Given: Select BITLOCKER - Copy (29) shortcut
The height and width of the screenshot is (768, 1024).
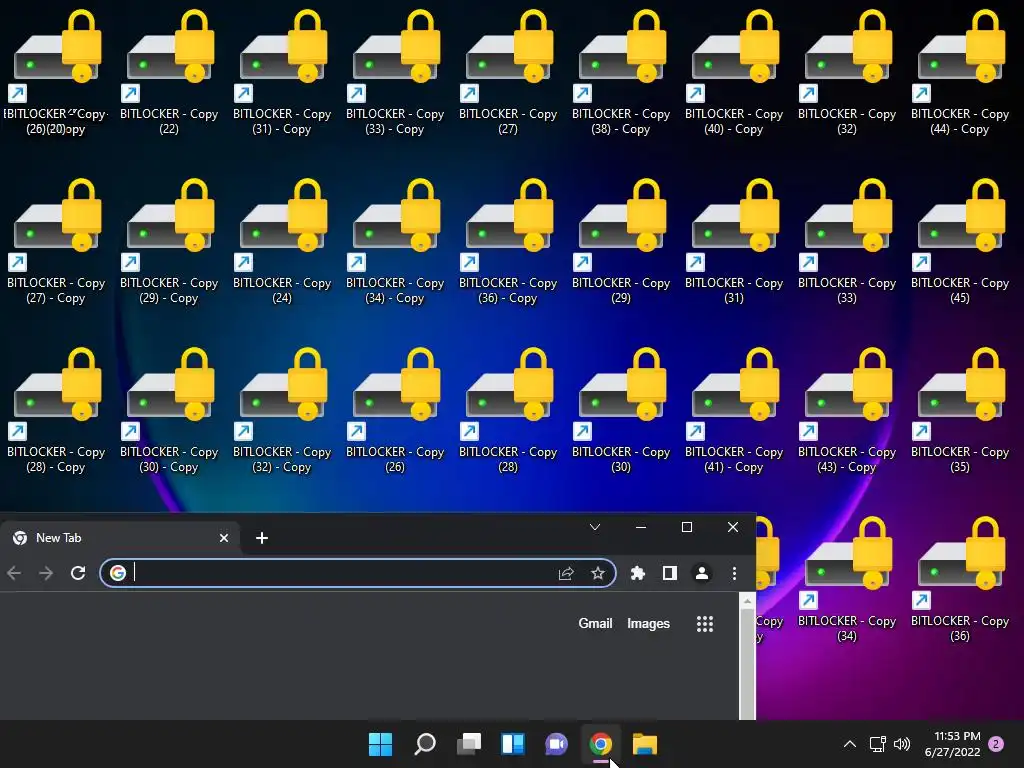Looking at the screenshot, I should tap(621, 241).
